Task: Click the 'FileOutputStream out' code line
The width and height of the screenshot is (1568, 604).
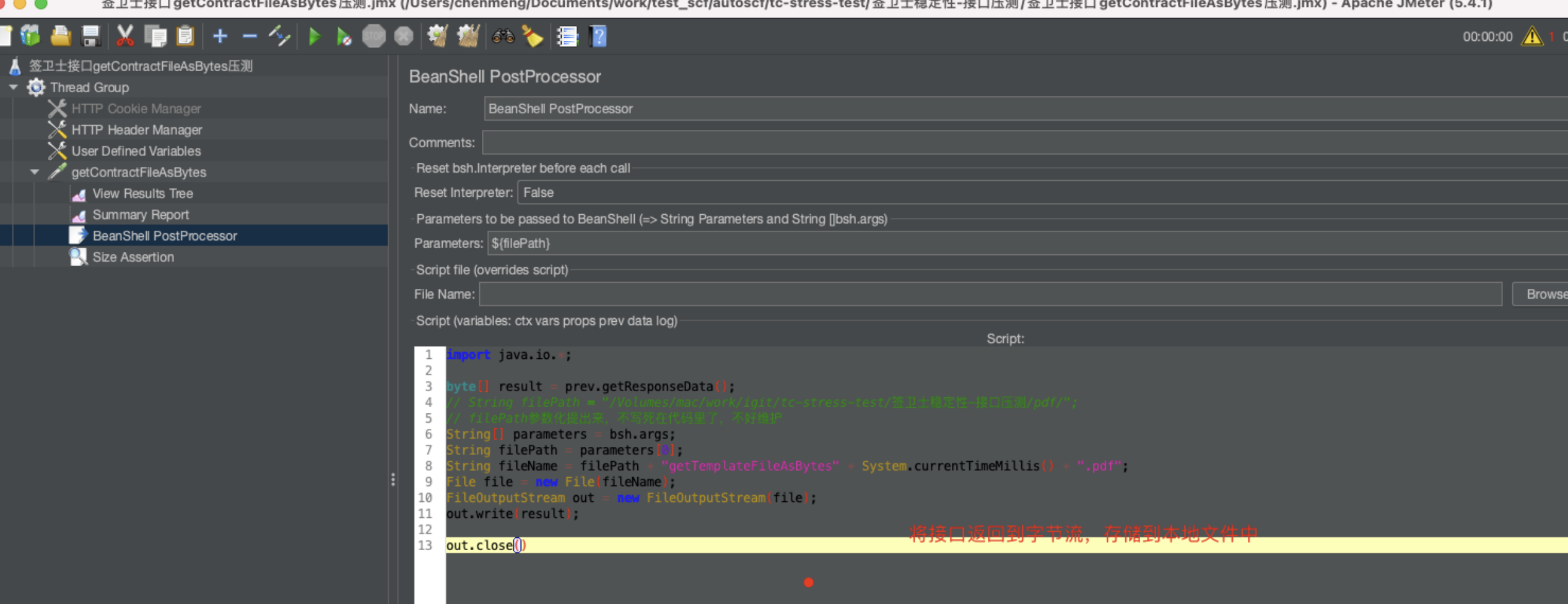Action: [631, 498]
